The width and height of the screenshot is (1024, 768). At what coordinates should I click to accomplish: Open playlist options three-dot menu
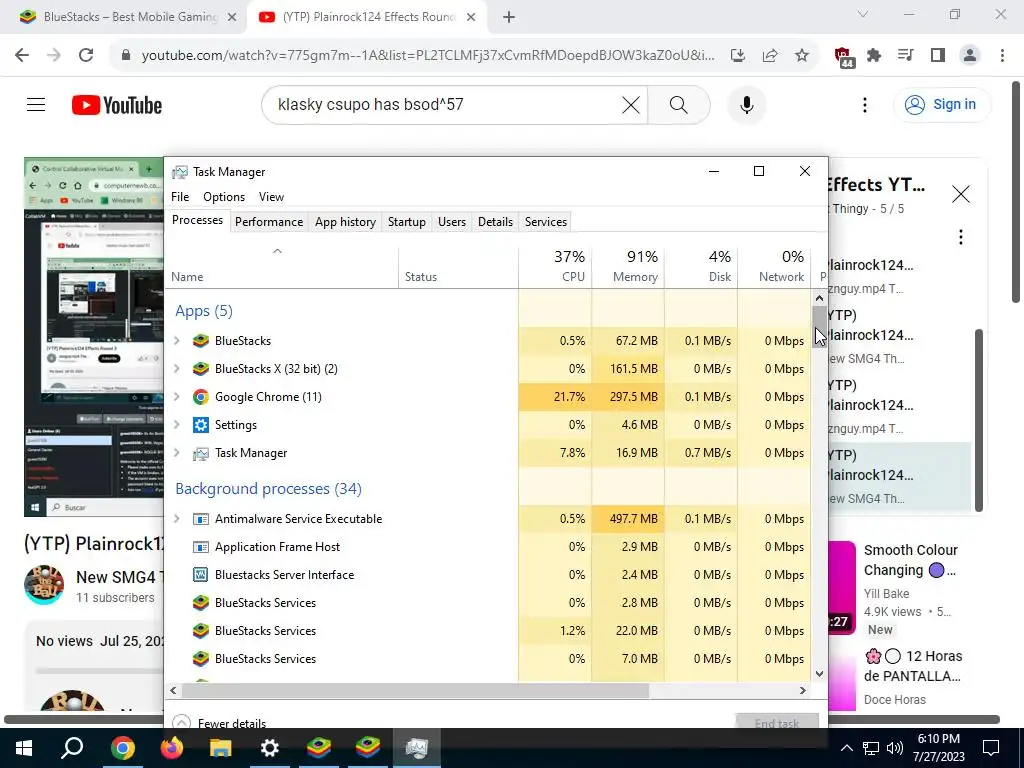tap(961, 236)
